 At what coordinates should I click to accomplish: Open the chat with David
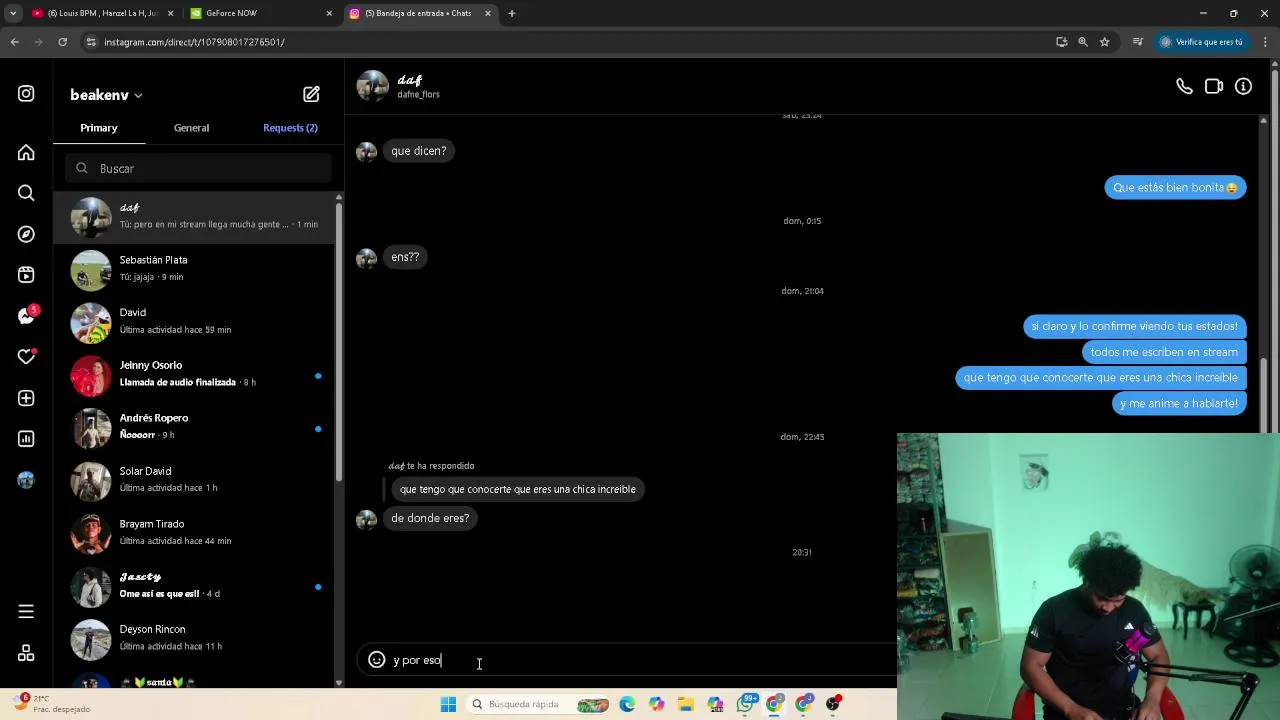click(x=193, y=322)
